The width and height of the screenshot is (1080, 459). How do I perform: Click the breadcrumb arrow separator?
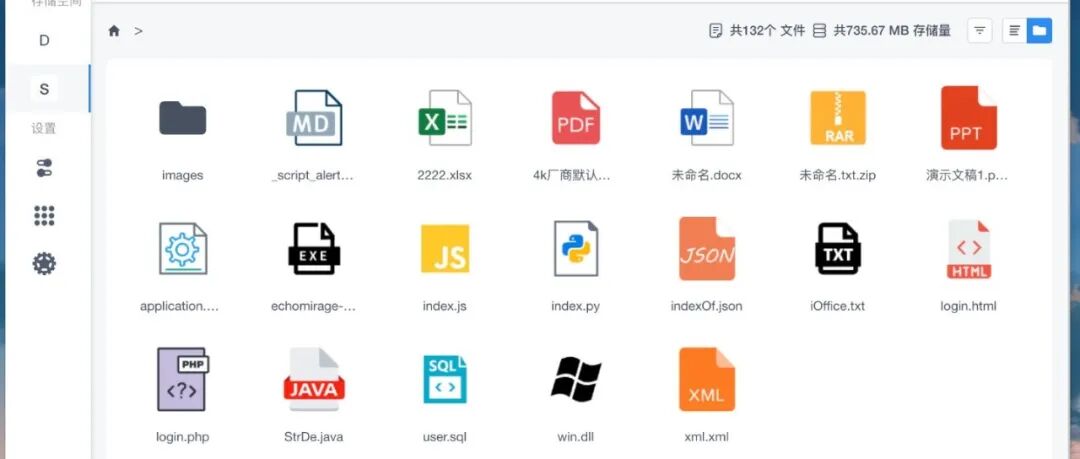tap(138, 31)
